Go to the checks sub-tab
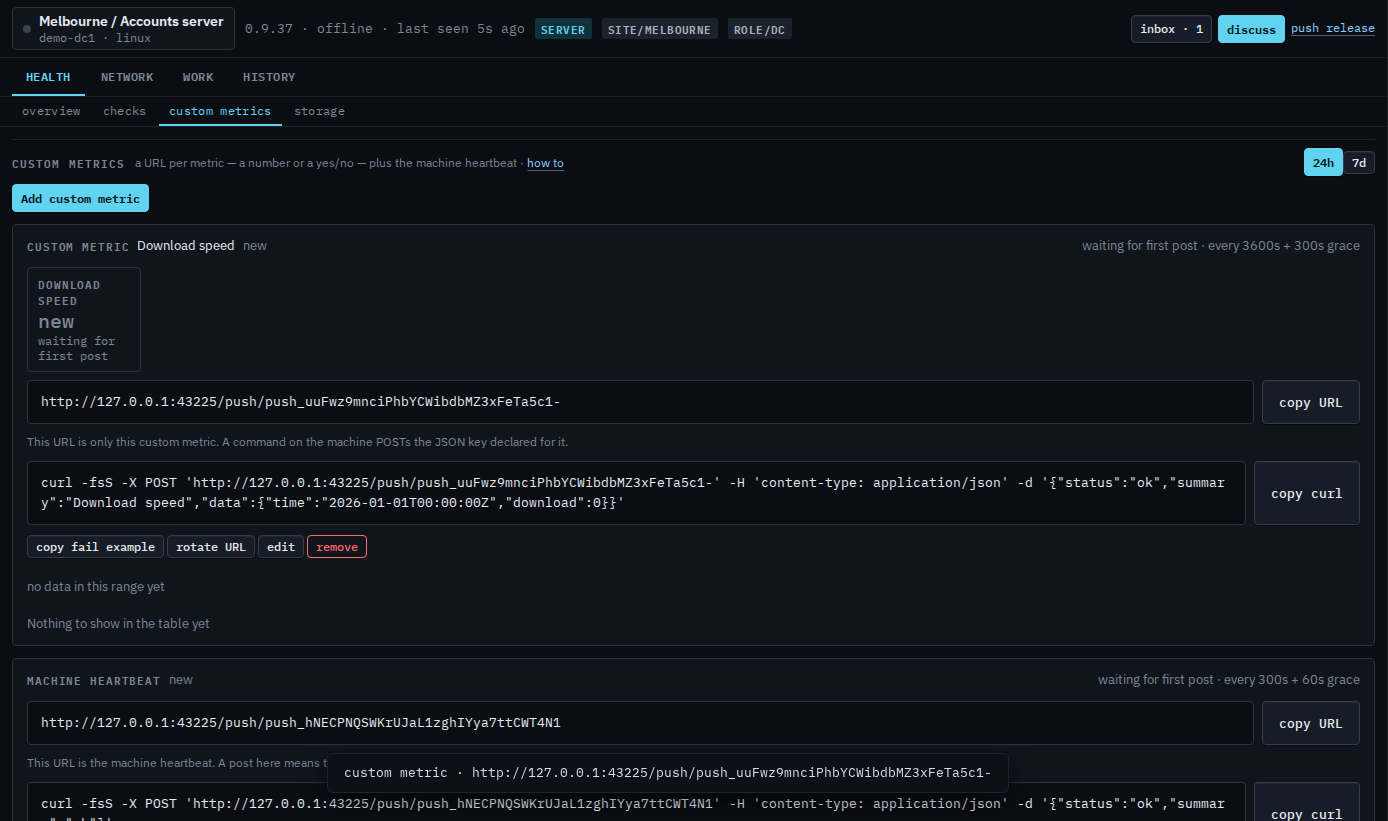The height and width of the screenshot is (821, 1388). (125, 111)
